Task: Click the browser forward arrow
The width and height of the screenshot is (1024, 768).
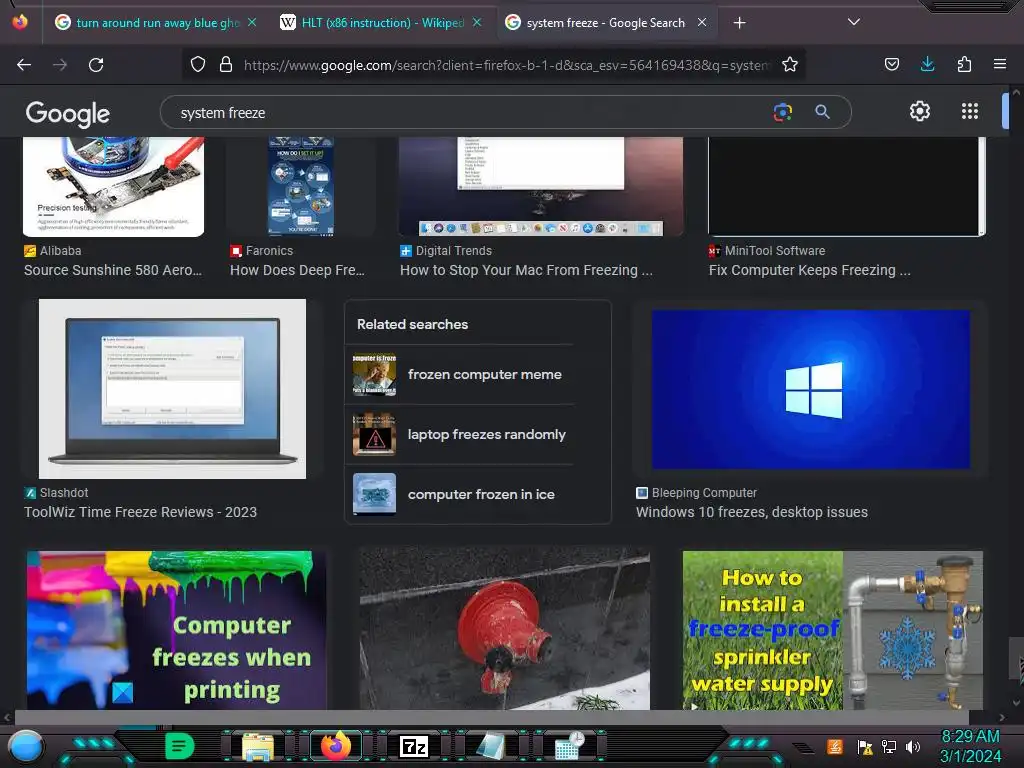Action: click(x=60, y=65)
